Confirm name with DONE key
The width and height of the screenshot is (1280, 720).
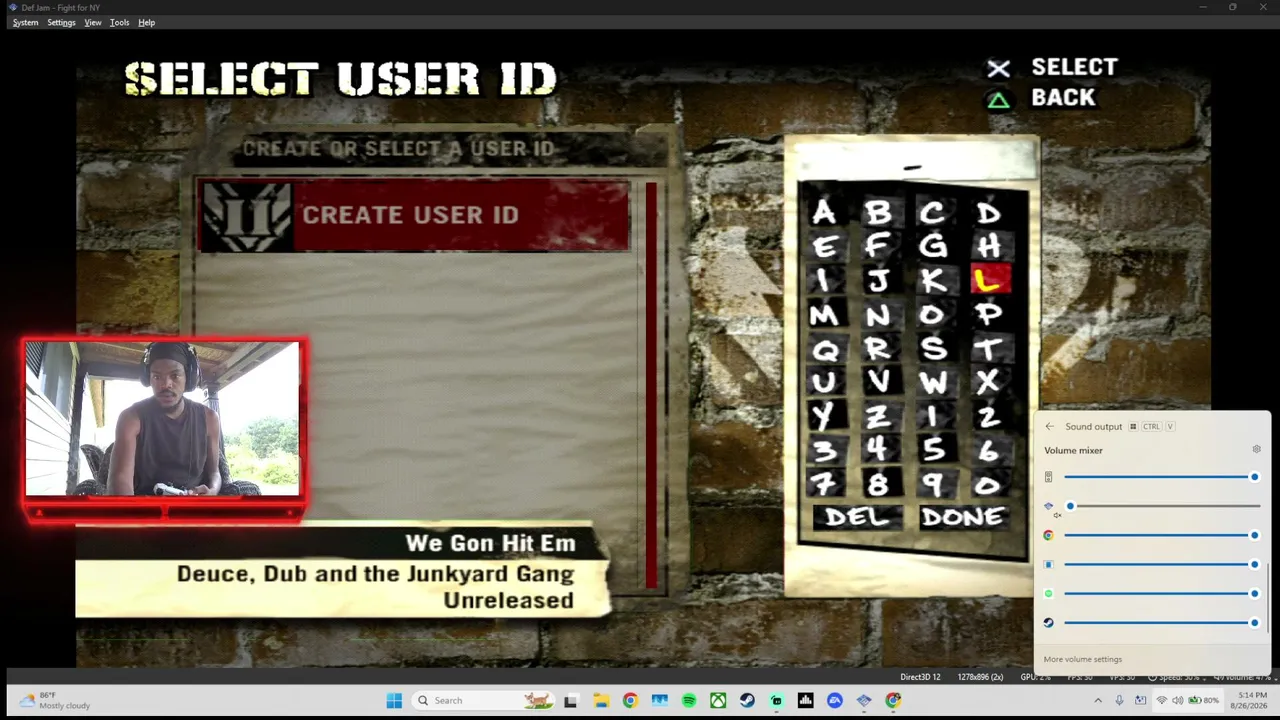tap(962, 516)
